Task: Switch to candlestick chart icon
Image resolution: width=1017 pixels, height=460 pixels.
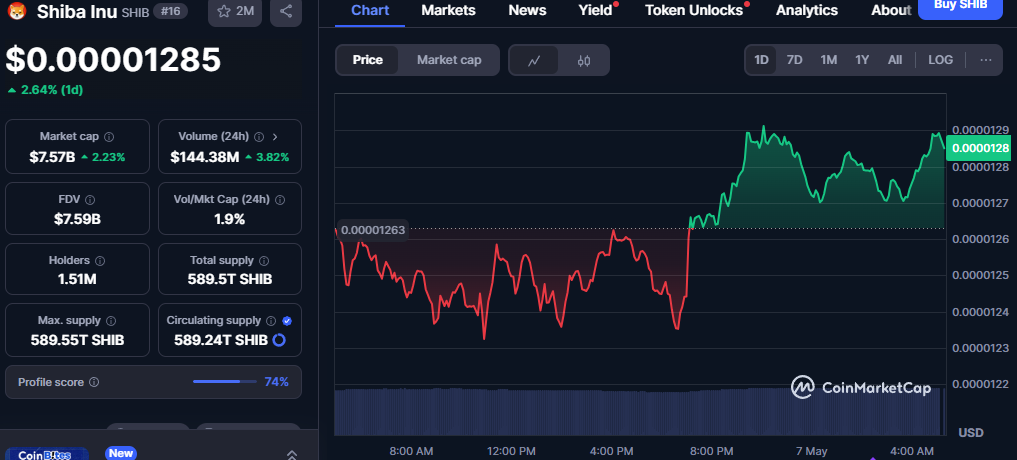Action: (x=584, y=60)
